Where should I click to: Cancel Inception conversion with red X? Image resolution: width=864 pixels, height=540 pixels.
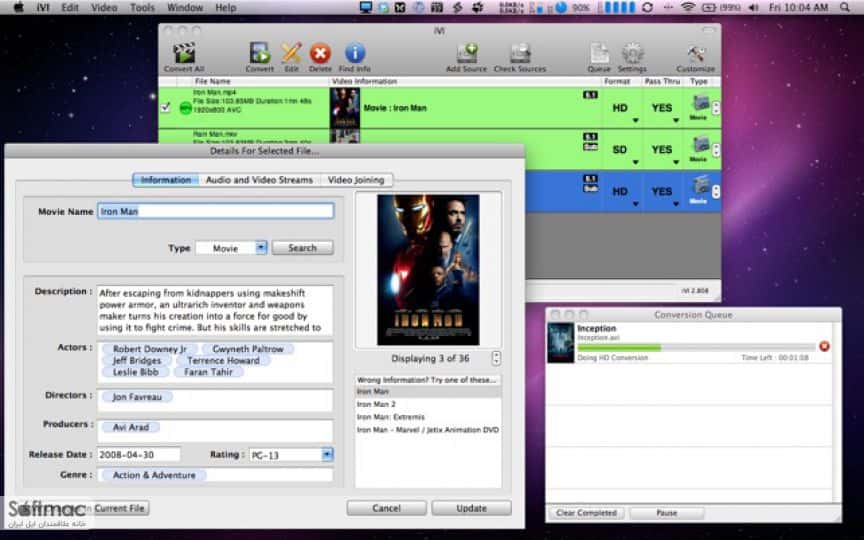point(824,346)
